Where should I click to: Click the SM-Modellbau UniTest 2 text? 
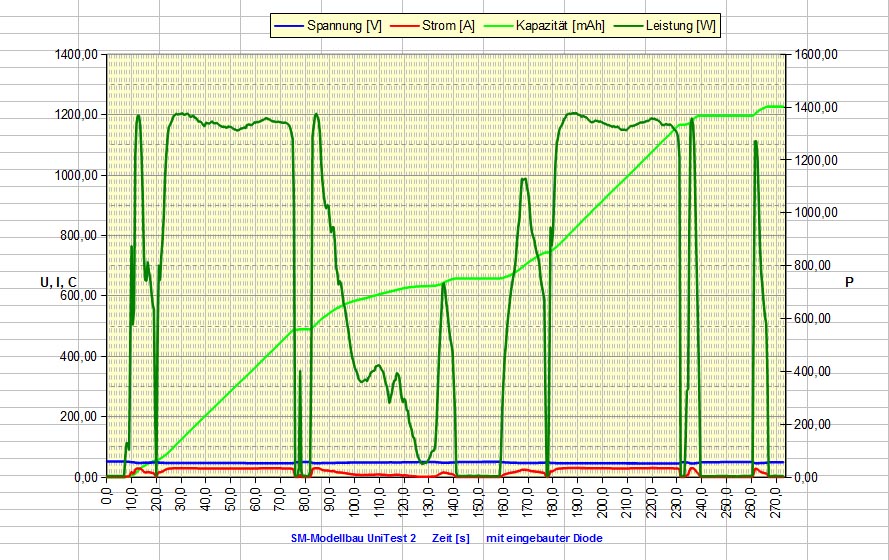(352, 539)
